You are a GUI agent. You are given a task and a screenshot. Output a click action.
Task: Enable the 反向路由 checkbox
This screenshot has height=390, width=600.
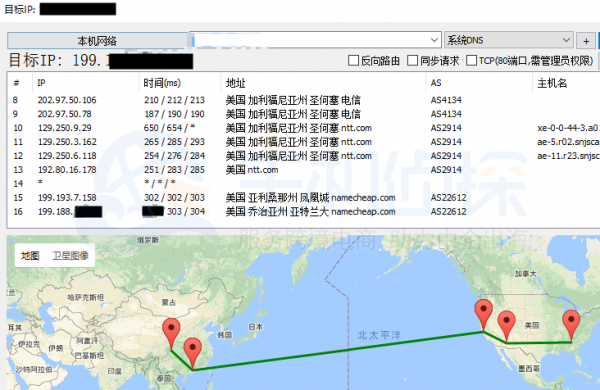[x=353, y=60]
